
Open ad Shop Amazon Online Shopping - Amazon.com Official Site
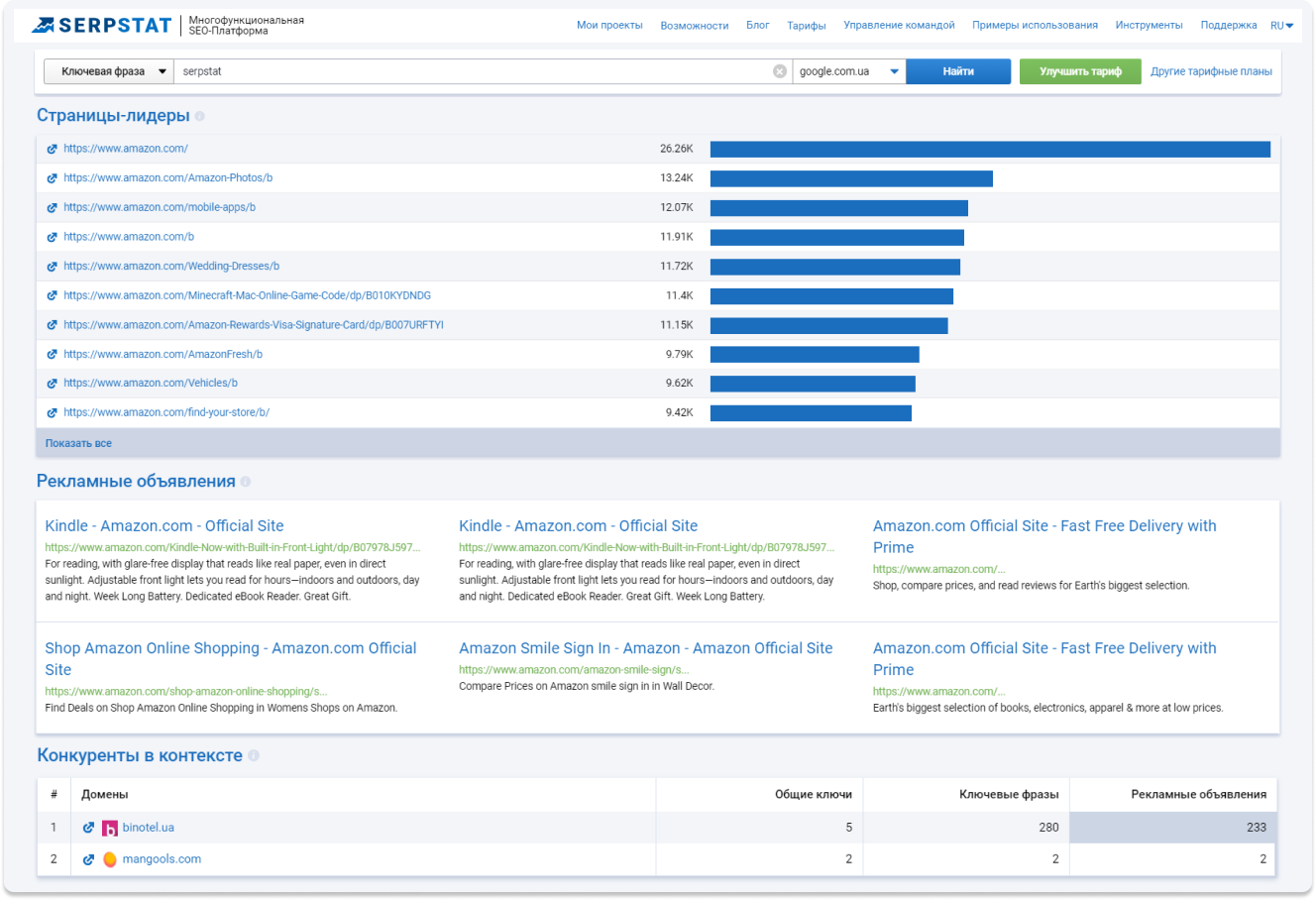pyautogui.click(x=231, y=659)
